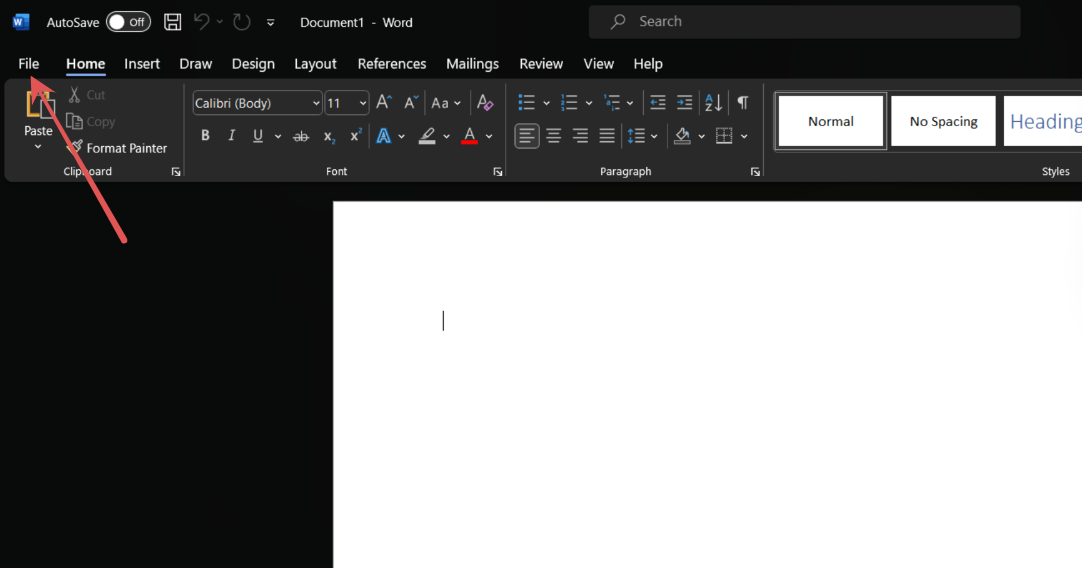Click into the Search box
This screenshot has height=568, width=1082.
pos(805,21)
